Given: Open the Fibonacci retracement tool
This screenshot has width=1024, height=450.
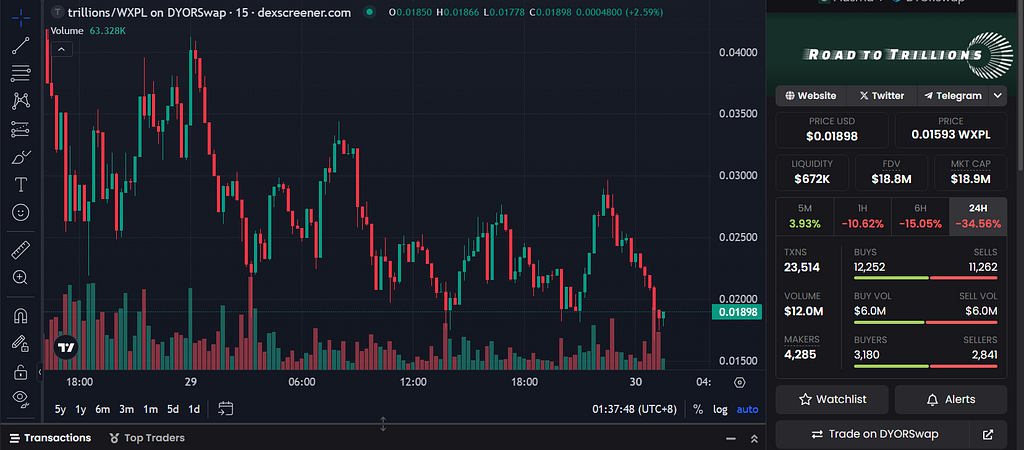Looking at the screenshot, I should tap(20, 73).
